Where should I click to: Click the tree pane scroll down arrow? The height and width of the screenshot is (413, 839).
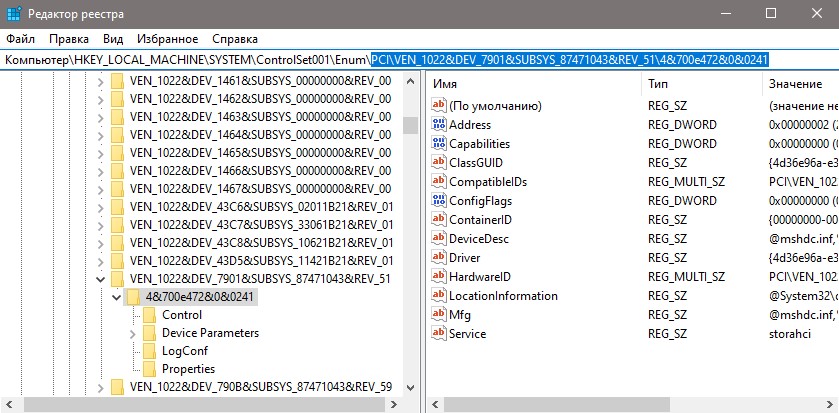[410, 387]
